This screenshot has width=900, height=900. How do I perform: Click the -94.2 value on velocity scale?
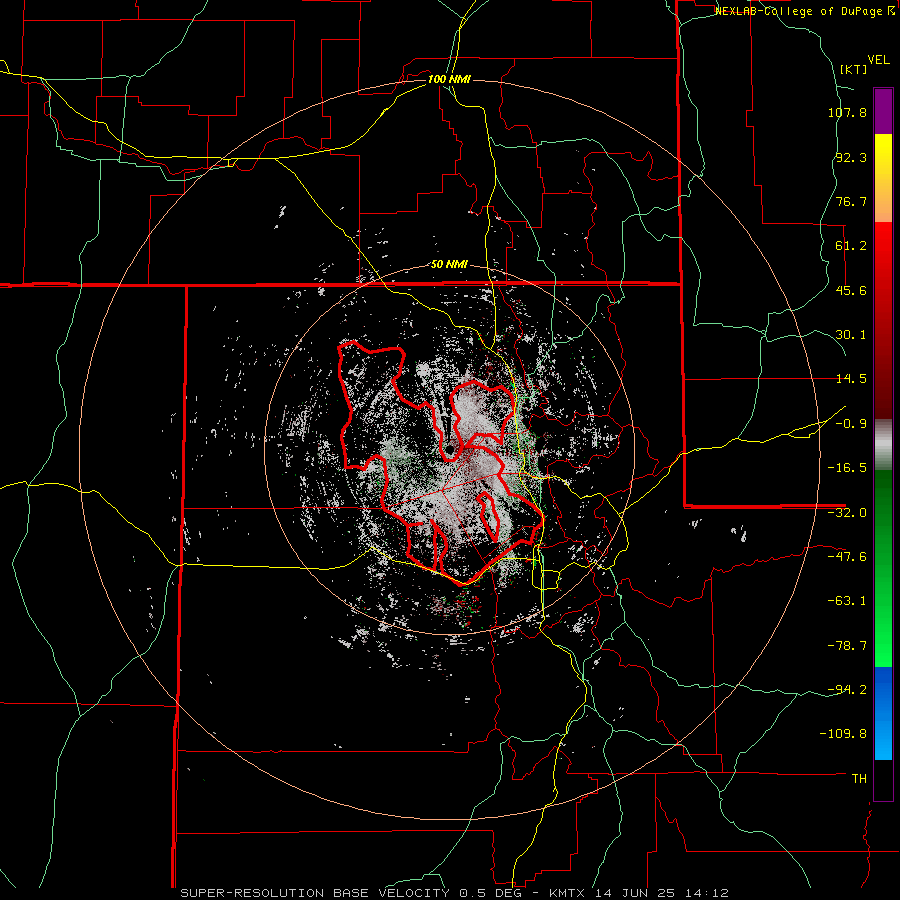pyautogui.click(x=847, y=690)
